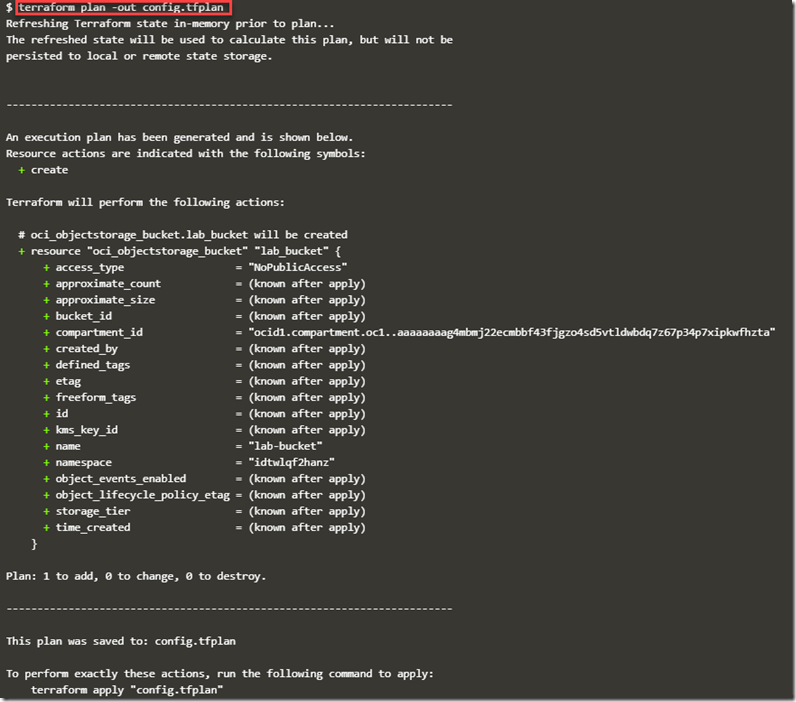Click the "NoPublicAccess" access_type value

[x=298, y=267]
